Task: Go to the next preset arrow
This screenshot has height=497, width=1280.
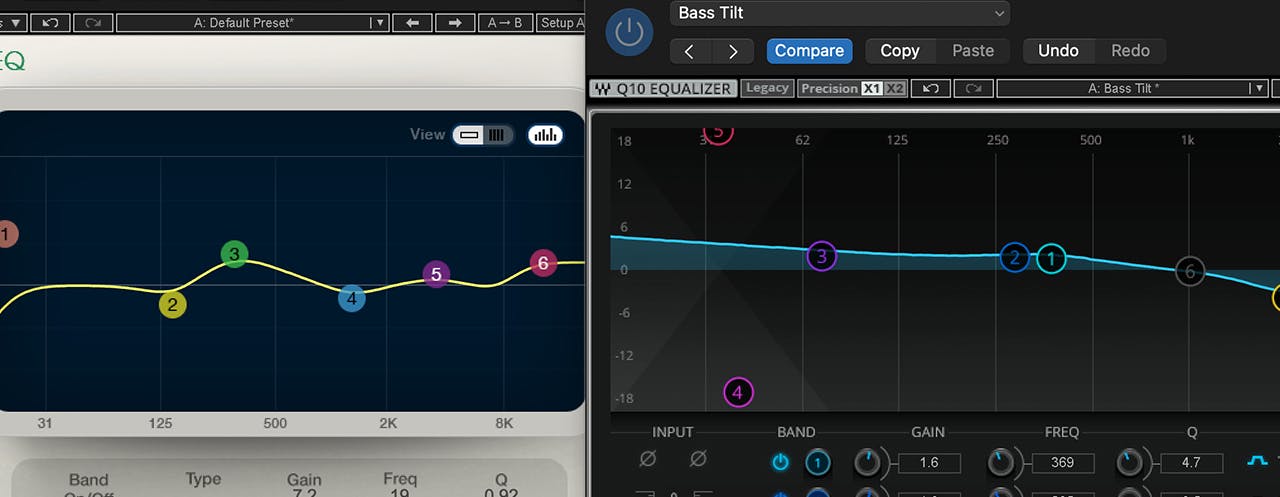Action: tap(733, 51)
